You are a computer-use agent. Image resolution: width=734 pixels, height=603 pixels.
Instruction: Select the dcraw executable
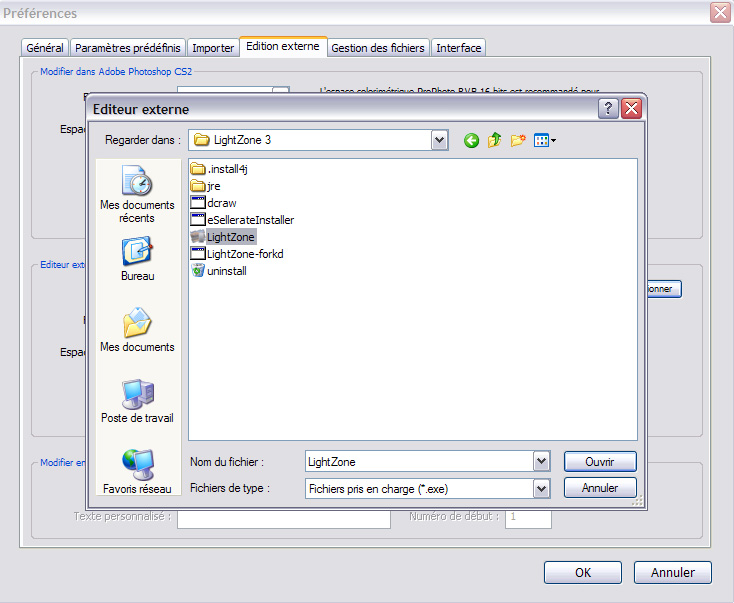pyautogui.click(x=213, y=203)
